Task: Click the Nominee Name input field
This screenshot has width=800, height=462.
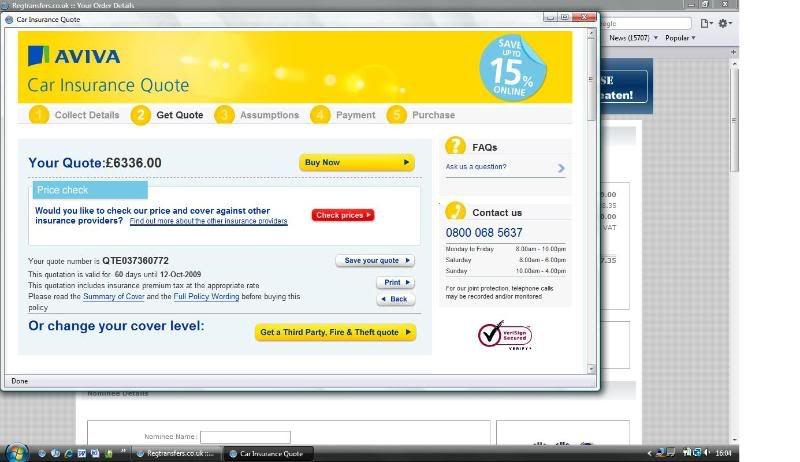Action: click(x=245, y=437)
